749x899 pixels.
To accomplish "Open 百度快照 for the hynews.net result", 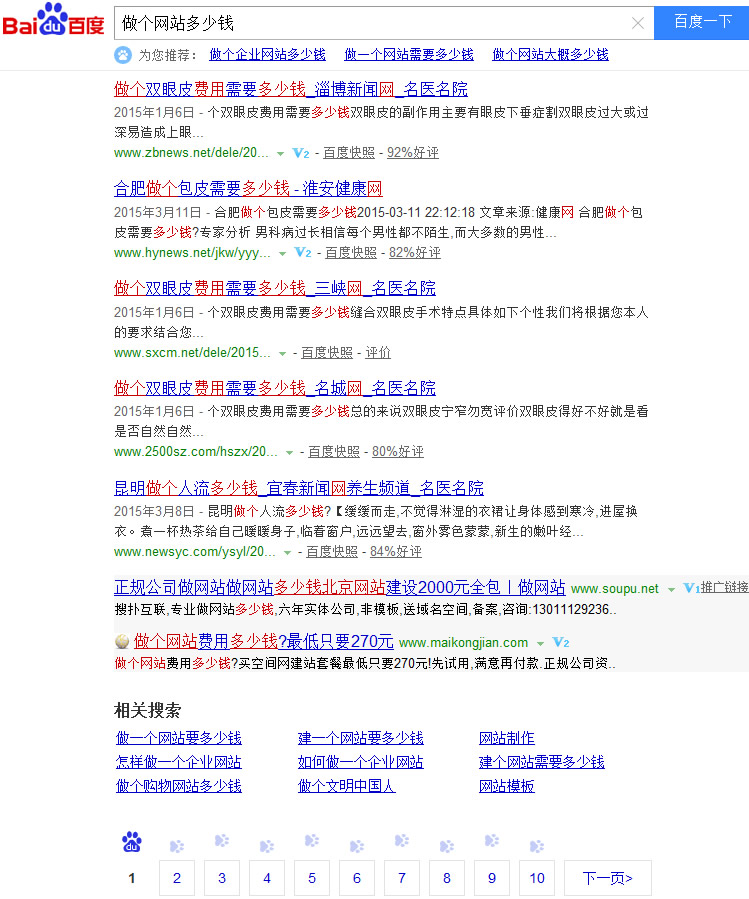I will tap(351, 253).
